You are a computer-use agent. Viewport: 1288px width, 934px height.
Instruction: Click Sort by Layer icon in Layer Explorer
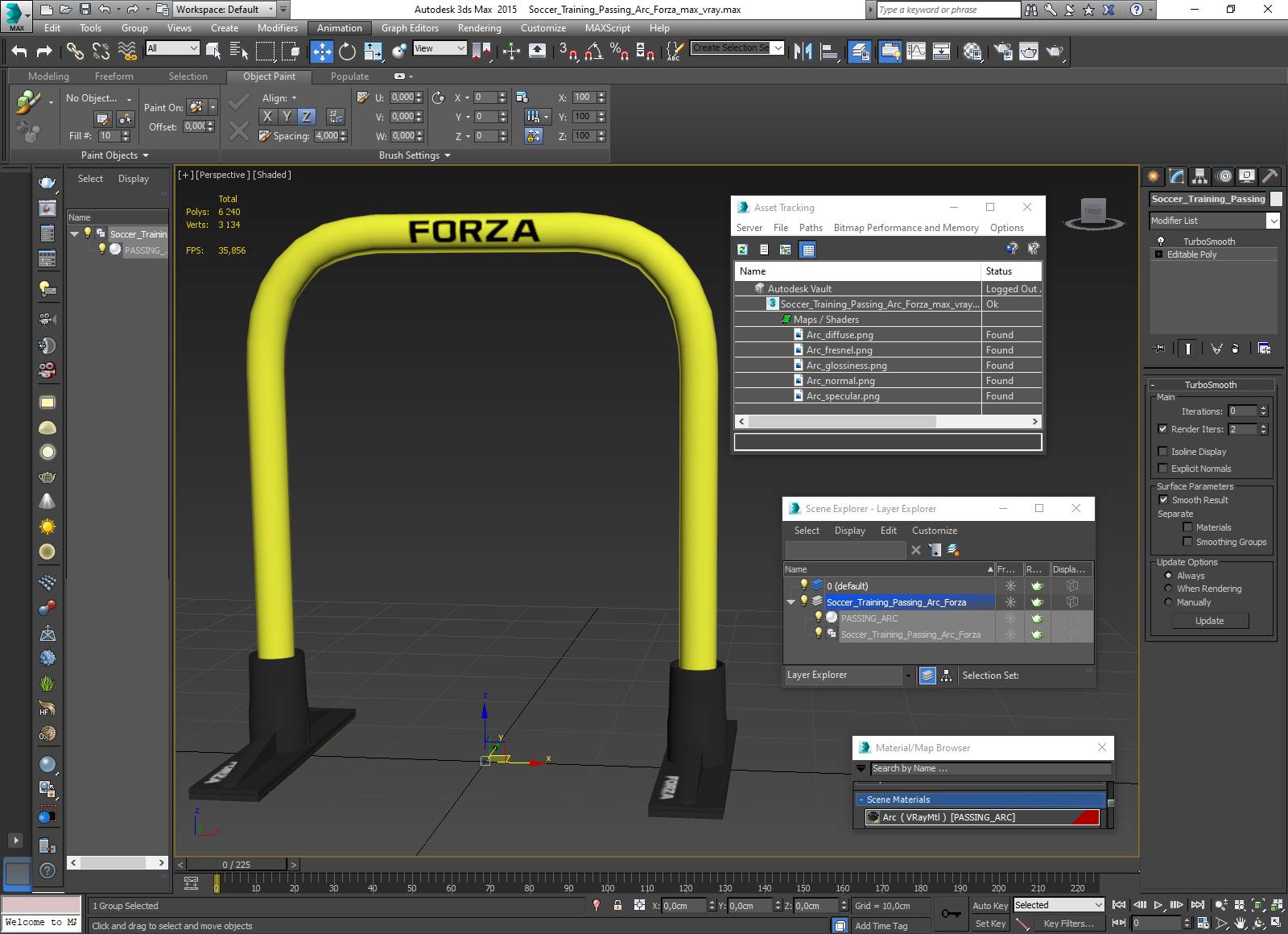pyautogui.click(x=927, y=676)
